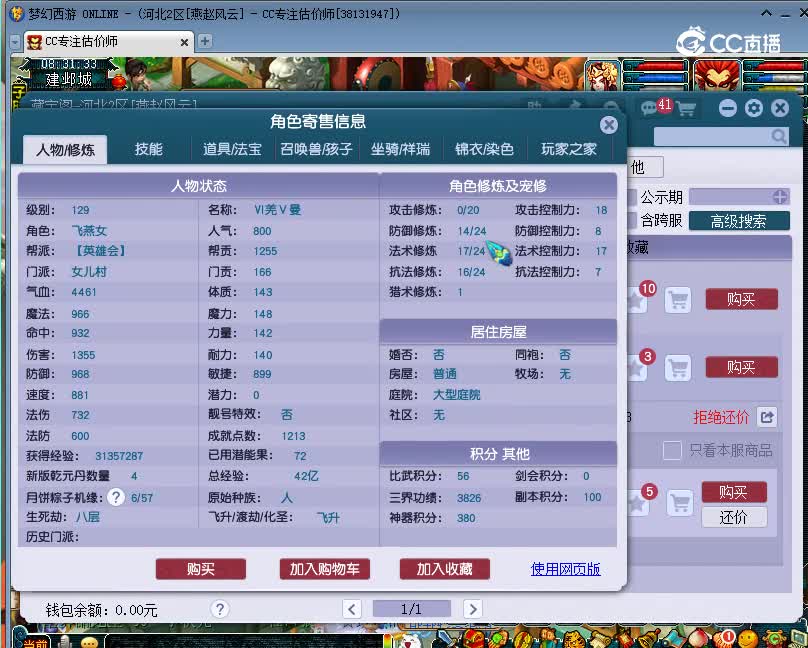This screenshot has width=808, height=648.
Task: Add the listing with badge 3 to cart
Action: 678,368
